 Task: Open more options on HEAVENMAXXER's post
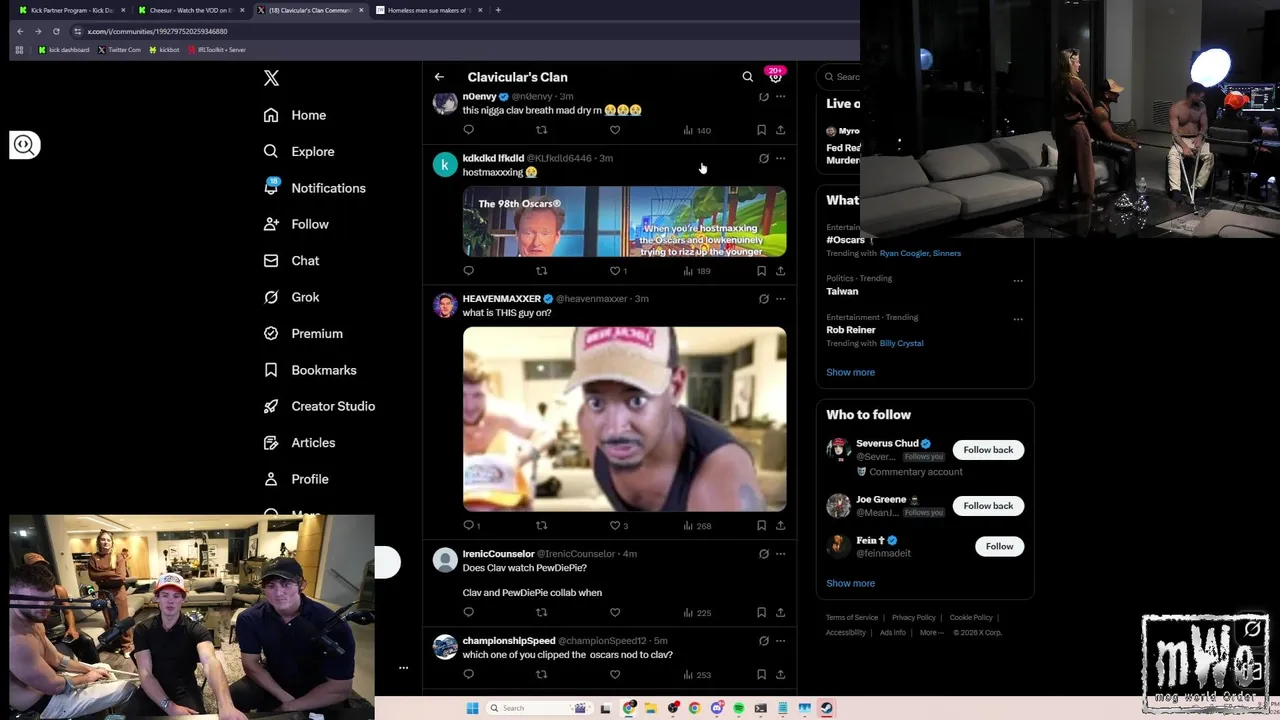pyautogui.click(x=781, y=299)
